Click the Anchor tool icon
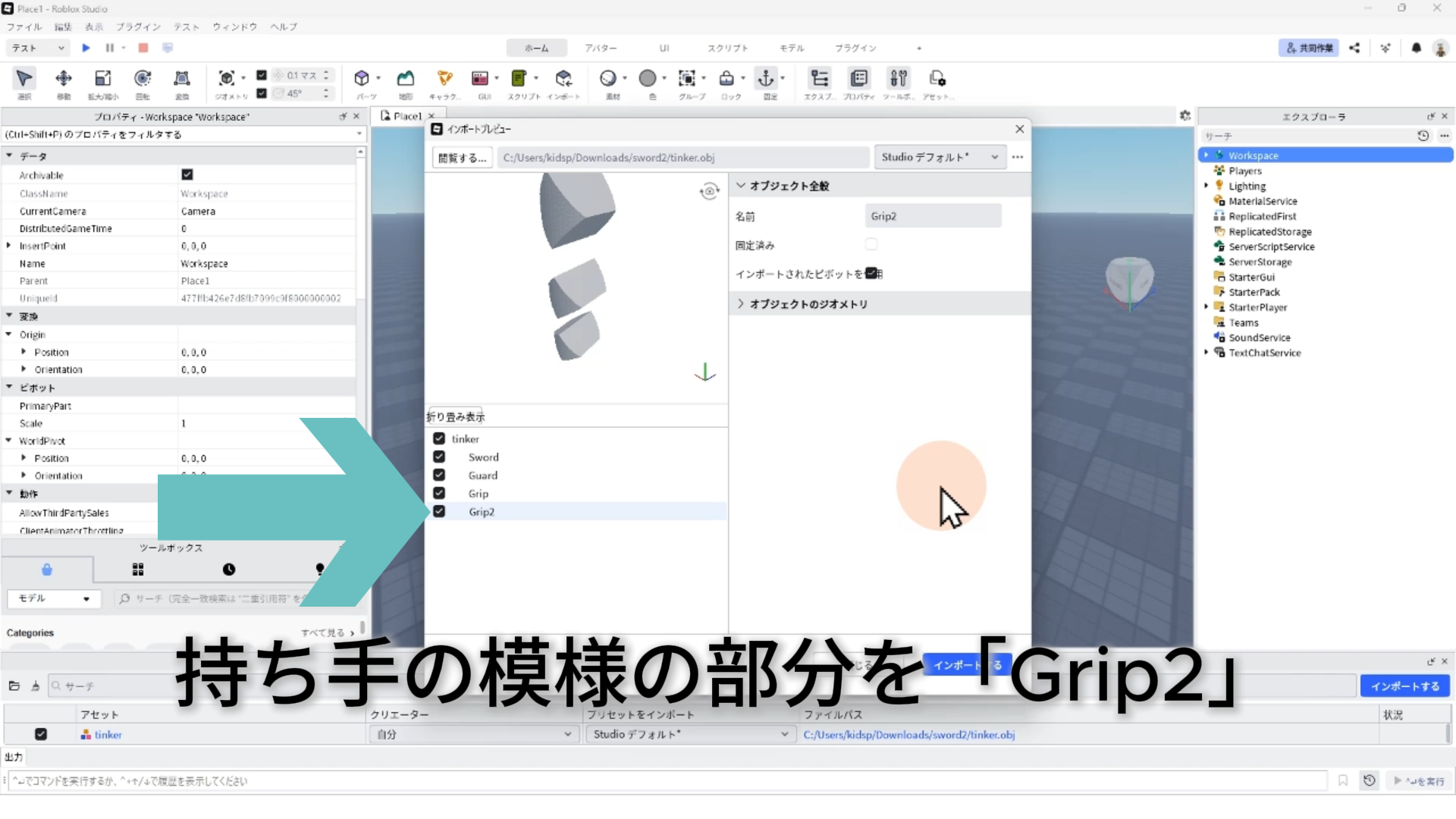1456x819 pixels. (766, 79)
